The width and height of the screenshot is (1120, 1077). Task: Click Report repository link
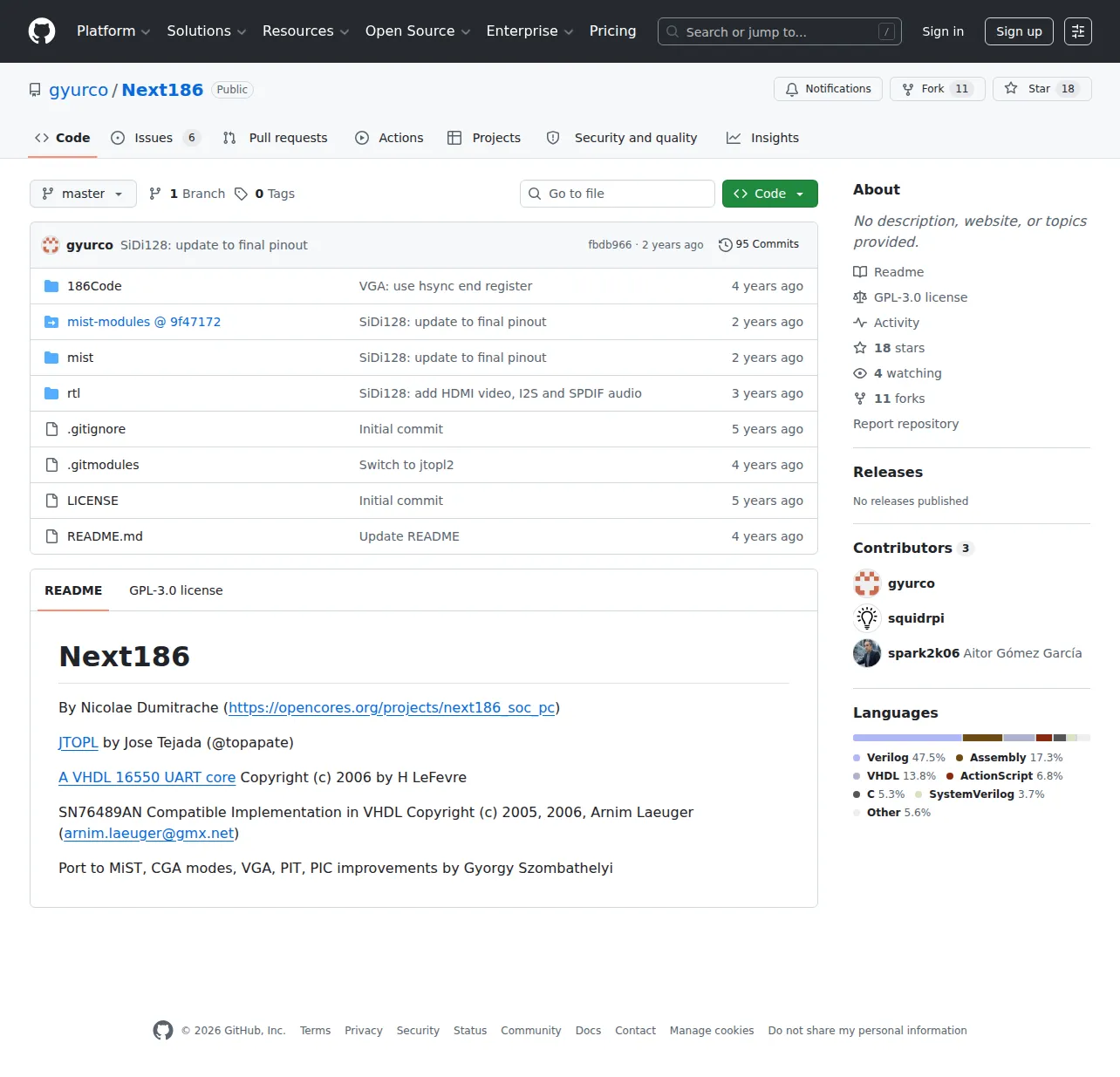pyautogui.click(x=905, y=424)
